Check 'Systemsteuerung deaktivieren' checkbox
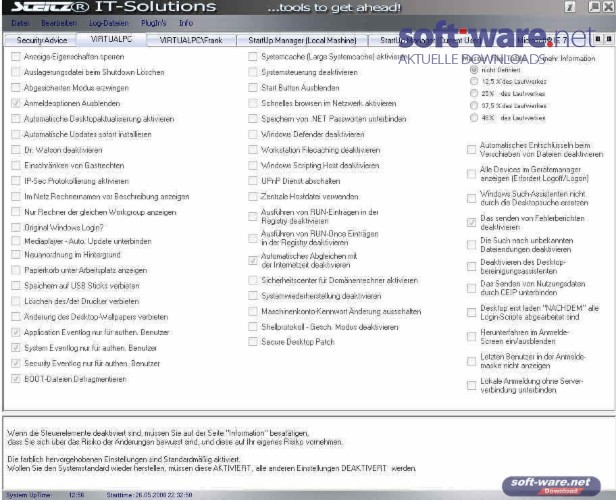This screenshot has height=500, width=616. click(253, 72)
